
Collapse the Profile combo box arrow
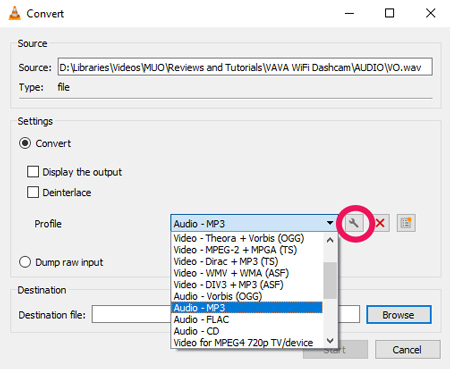[x=330, y=223]
